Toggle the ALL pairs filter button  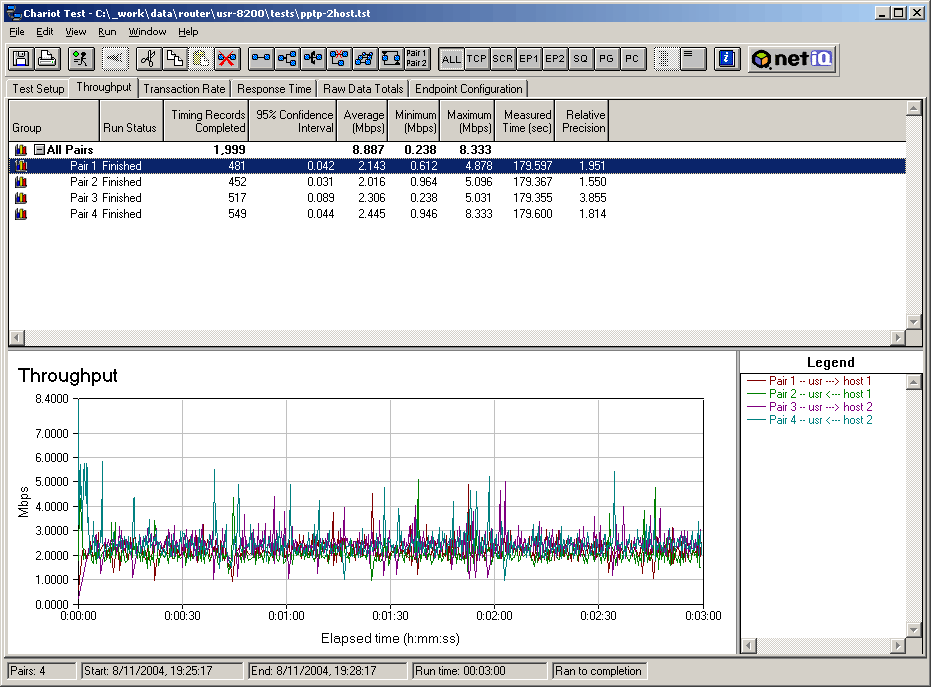click(451, 59)
